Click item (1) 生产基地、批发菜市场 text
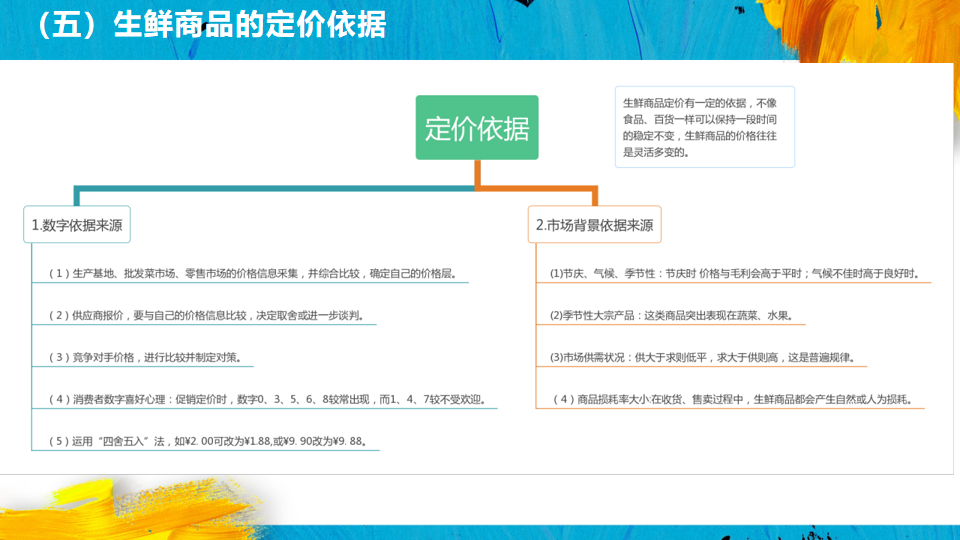960x540 pixels. click(x=253, y=274)
